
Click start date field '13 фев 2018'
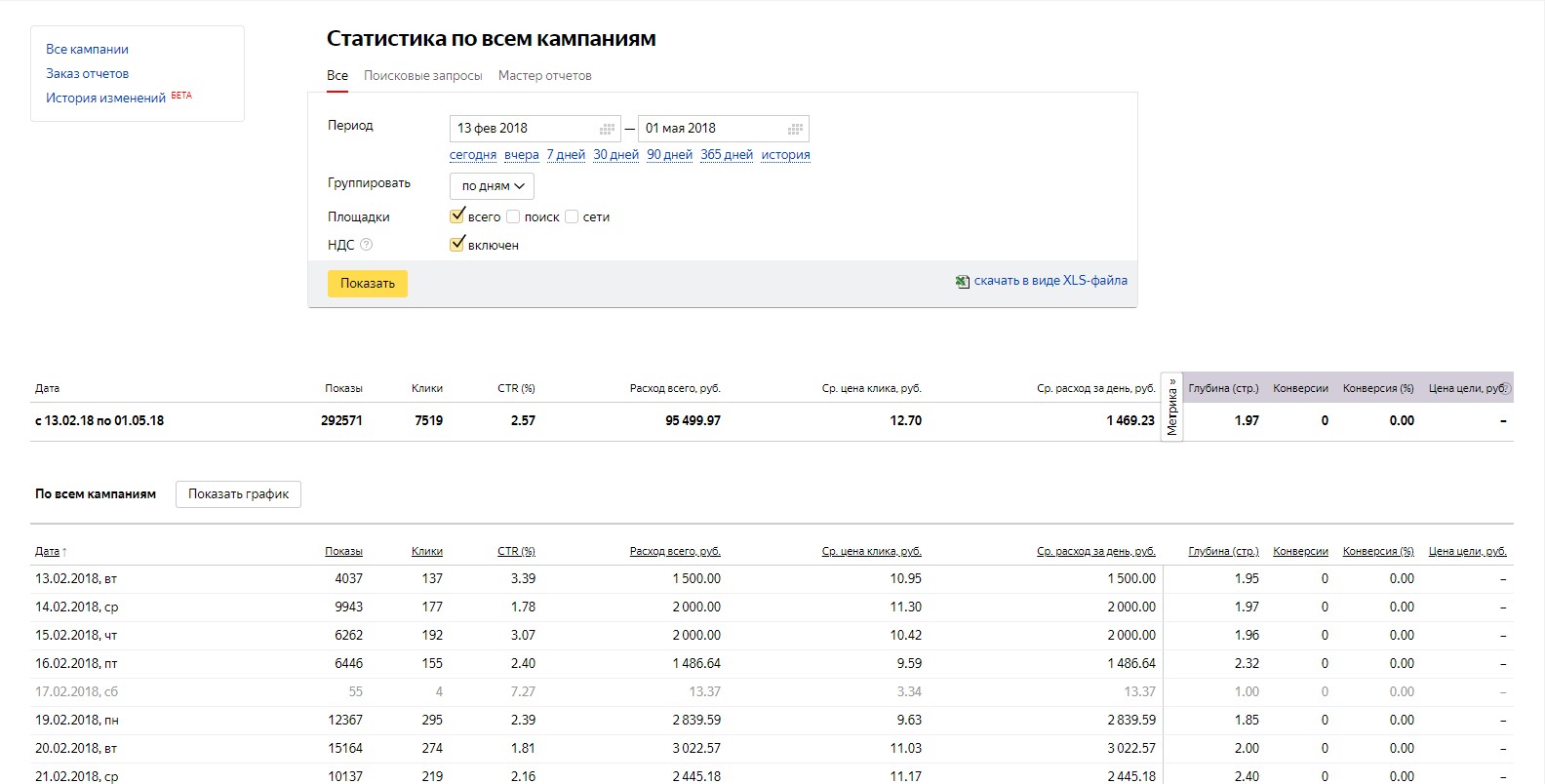point(535,129)
